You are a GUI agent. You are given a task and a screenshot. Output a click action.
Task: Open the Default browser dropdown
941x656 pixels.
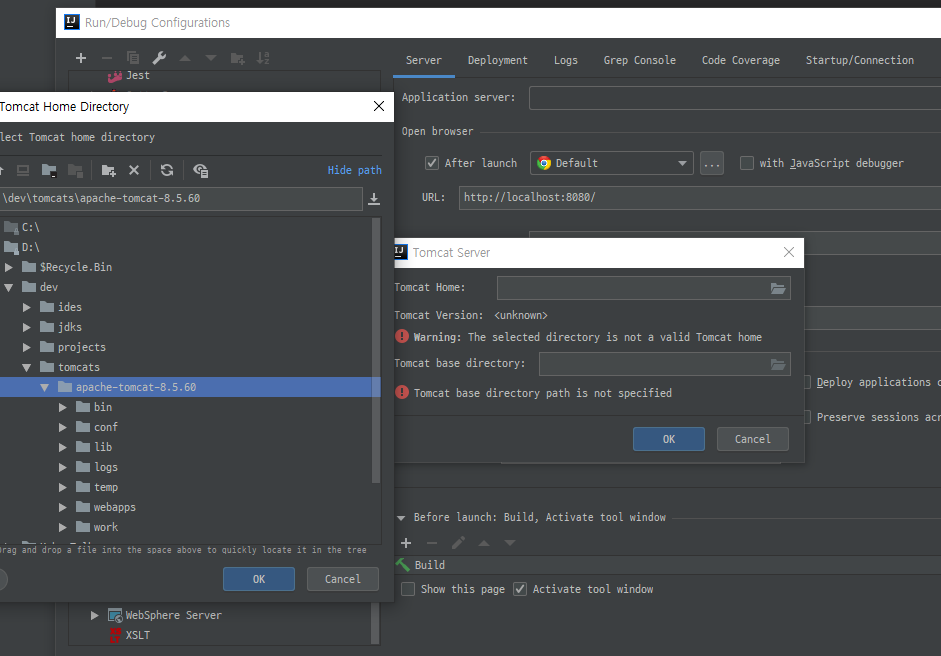(x=612, y=163)
